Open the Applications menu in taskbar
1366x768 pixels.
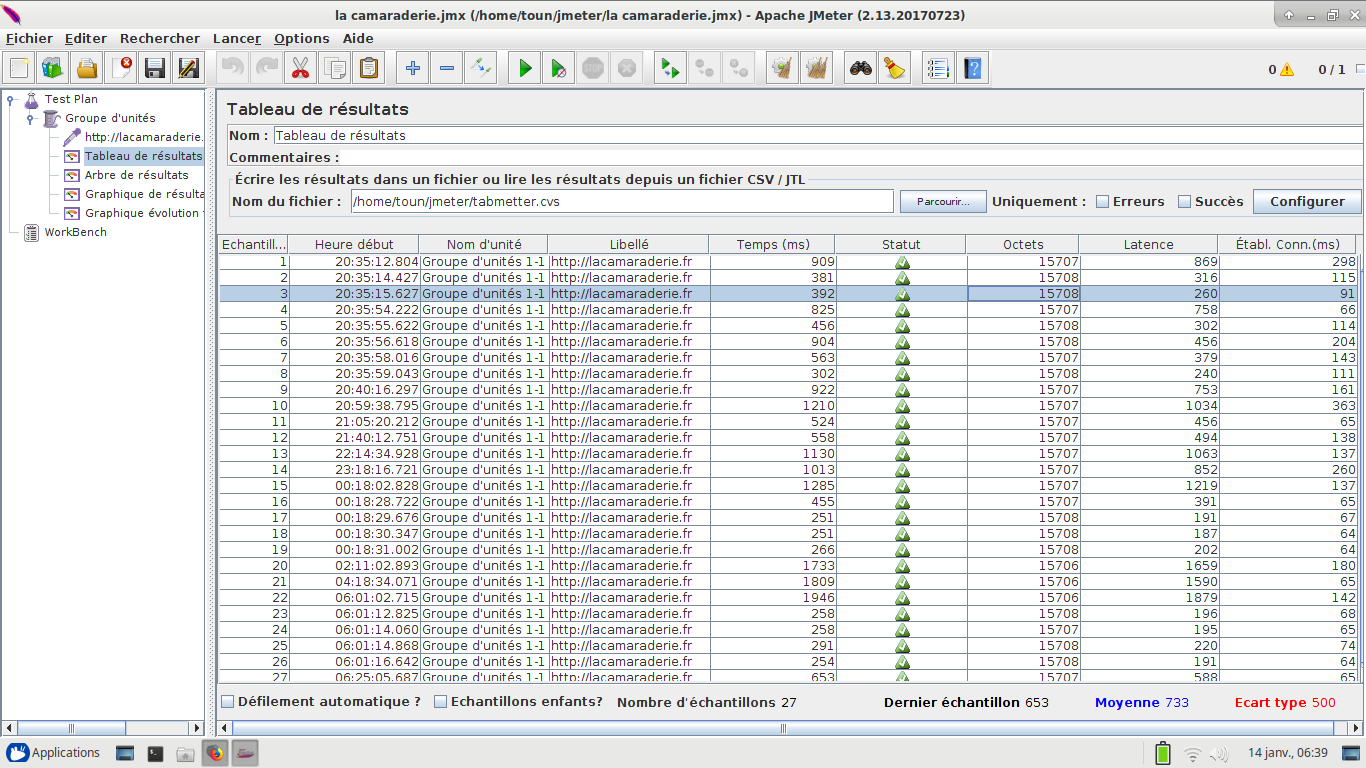tap(54, 753)
